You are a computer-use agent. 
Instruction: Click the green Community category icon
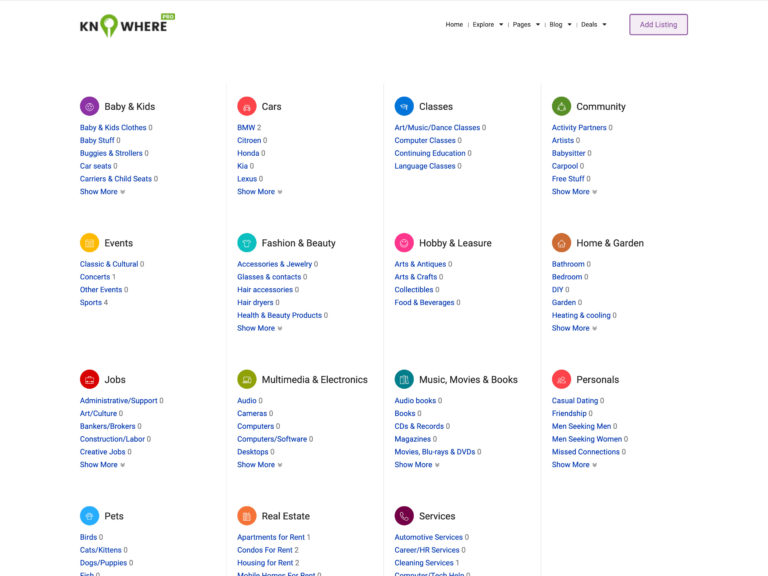[561, 106]
